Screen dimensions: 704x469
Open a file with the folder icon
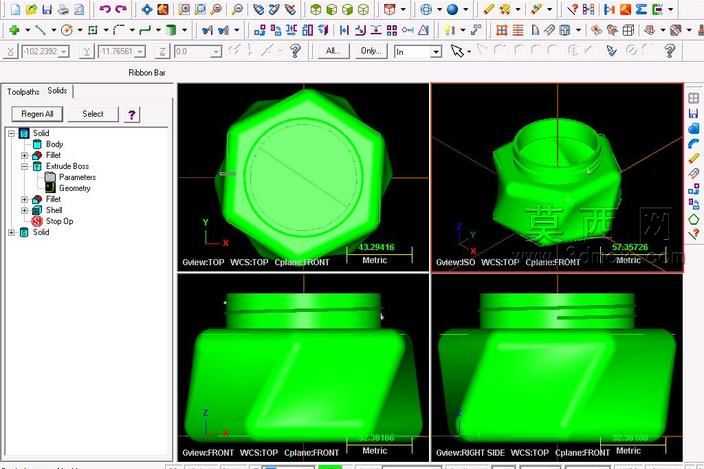[31, 9]
